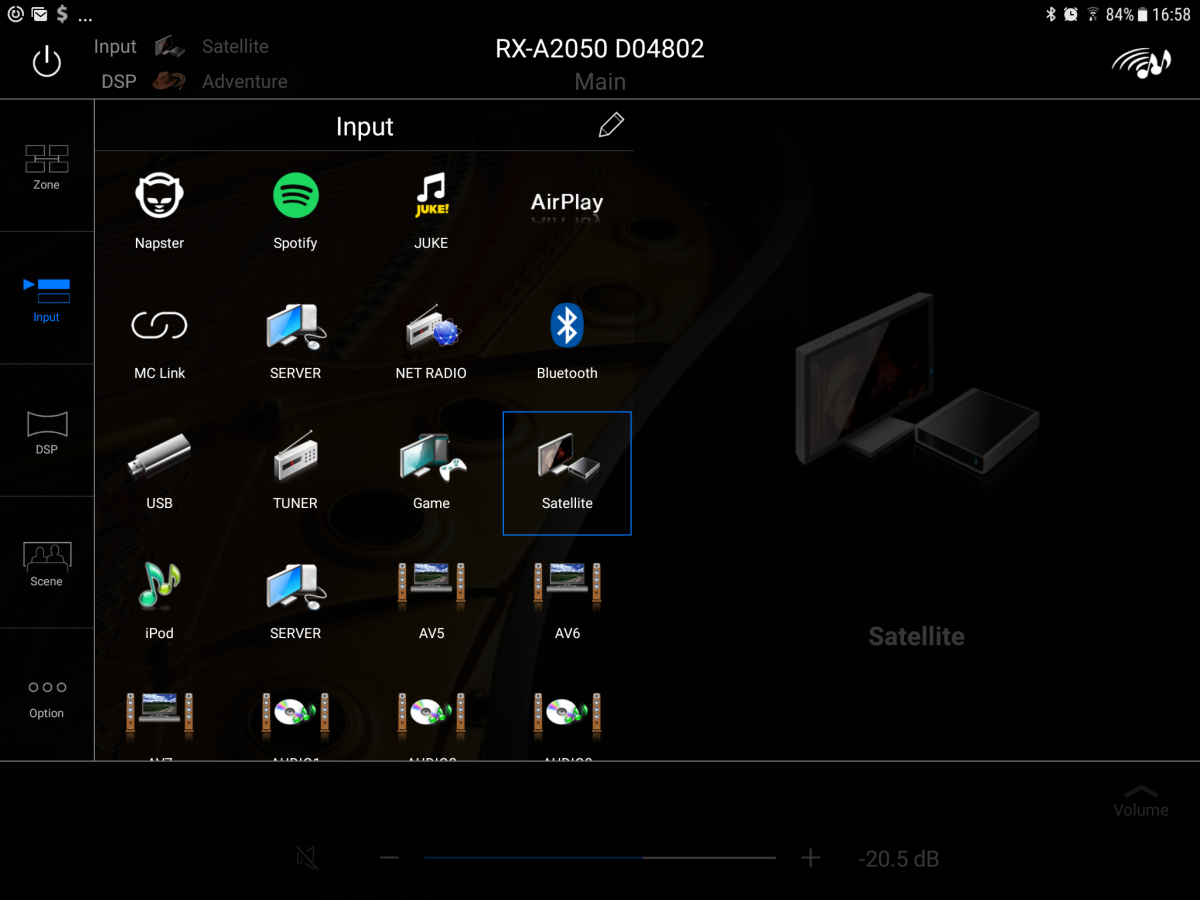Image resolution: width=1200 pixels, height=900 pixels.
Task: Select SERVER input beside MC Link
Action: tap(296, 342)
